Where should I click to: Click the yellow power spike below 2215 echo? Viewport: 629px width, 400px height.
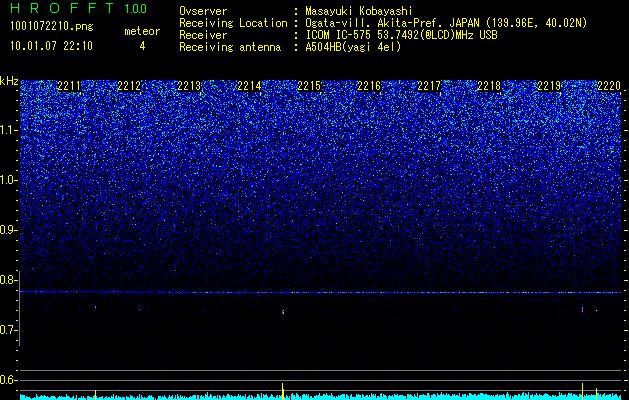coord(283,391)
